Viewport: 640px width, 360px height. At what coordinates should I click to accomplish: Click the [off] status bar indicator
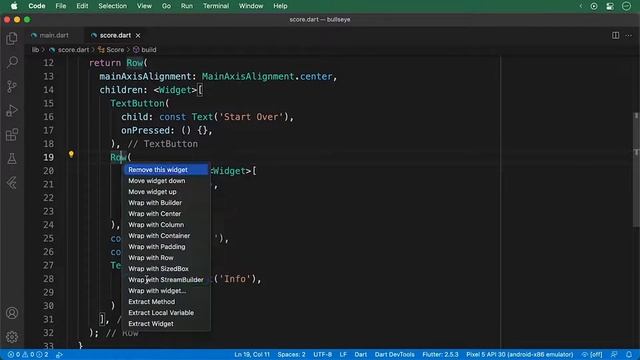pyautogui.click(x=592, y=355)
